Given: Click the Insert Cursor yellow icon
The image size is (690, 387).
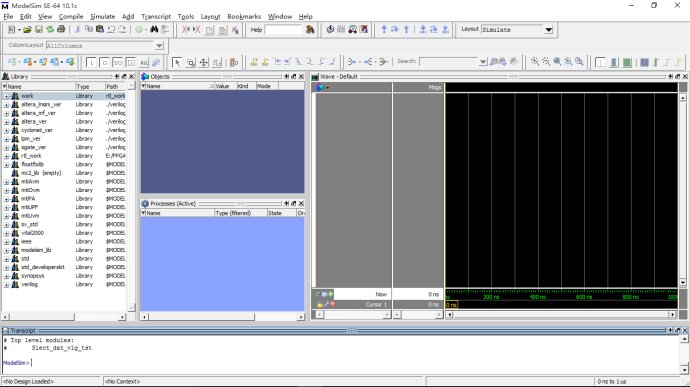Looking at the screenshot, I should tap(254, 62).
